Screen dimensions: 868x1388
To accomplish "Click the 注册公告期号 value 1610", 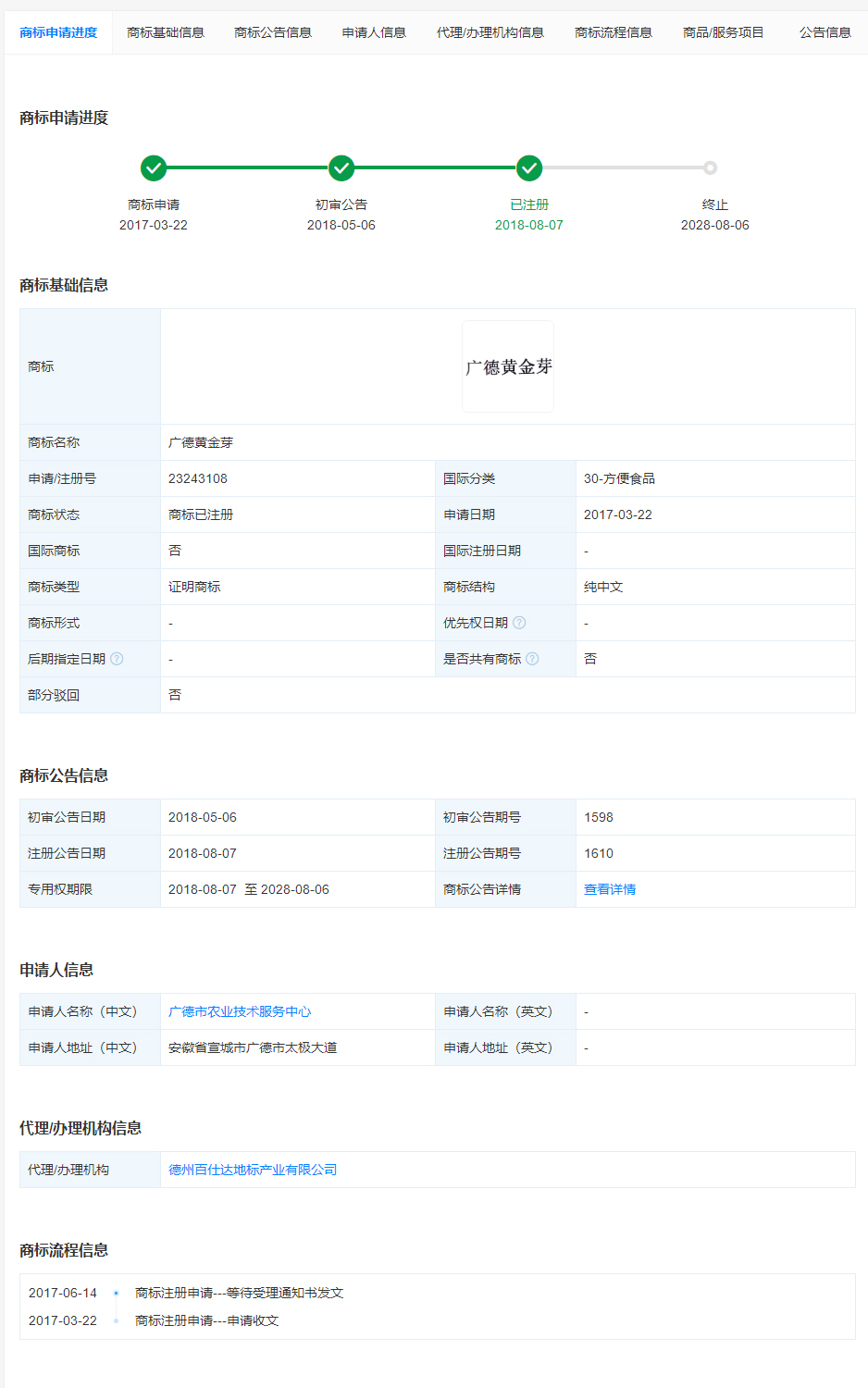I will click(x=599, y=853).
